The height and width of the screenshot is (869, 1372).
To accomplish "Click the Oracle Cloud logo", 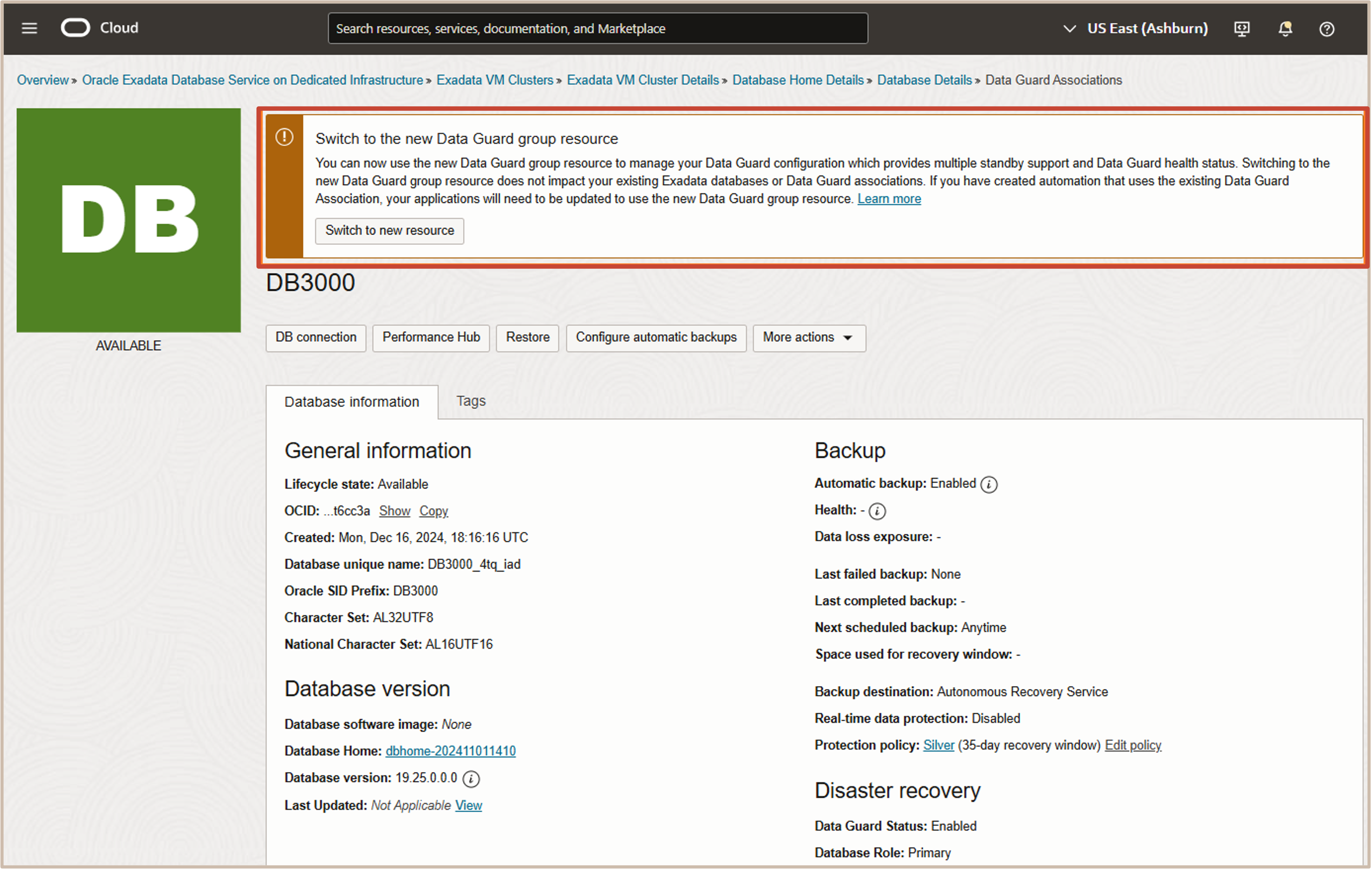I will (76, 28).
